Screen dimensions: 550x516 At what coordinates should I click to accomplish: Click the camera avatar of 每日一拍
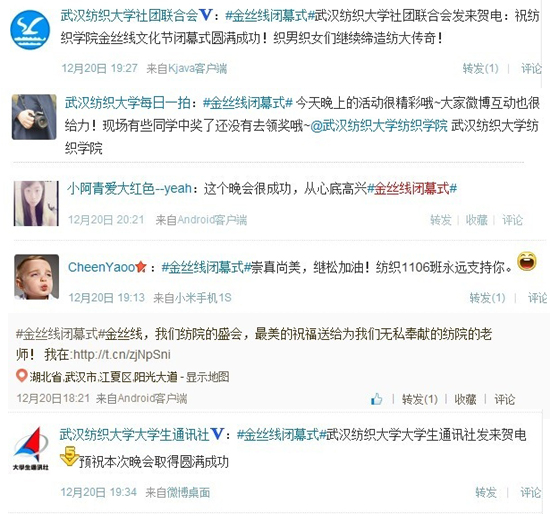[34, 117]
